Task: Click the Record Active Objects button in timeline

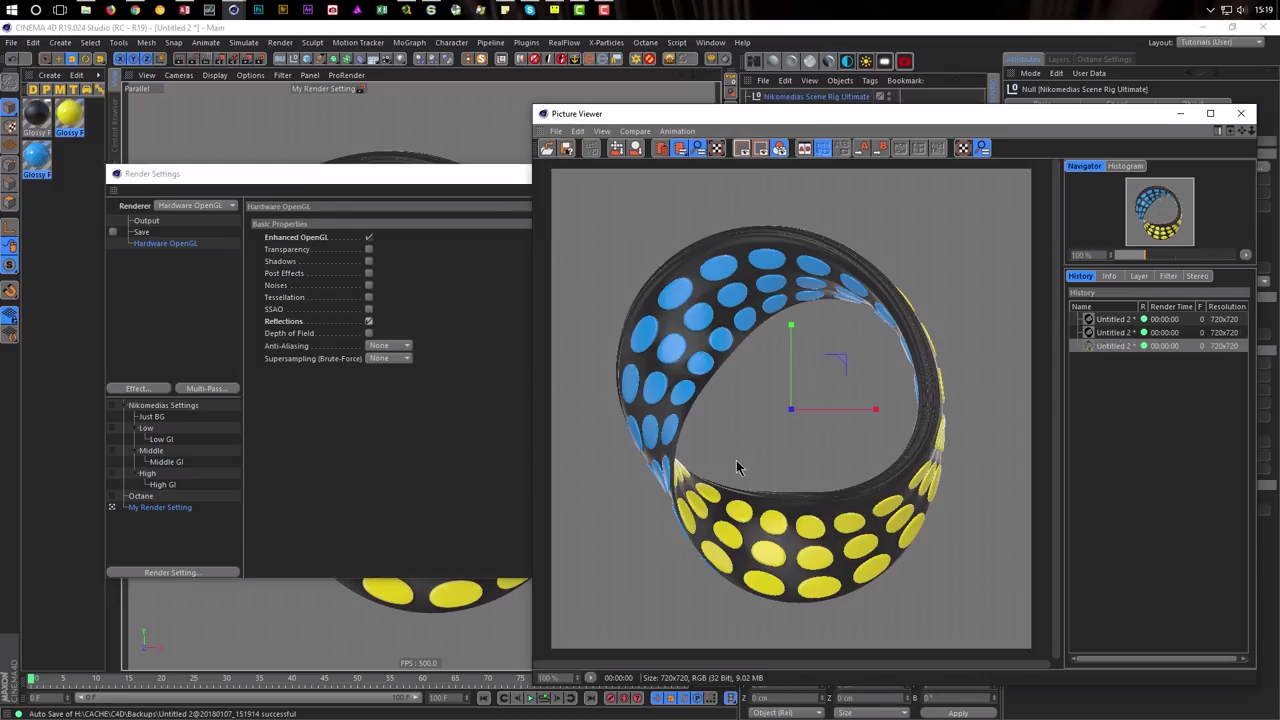Action: coord(610,698)
